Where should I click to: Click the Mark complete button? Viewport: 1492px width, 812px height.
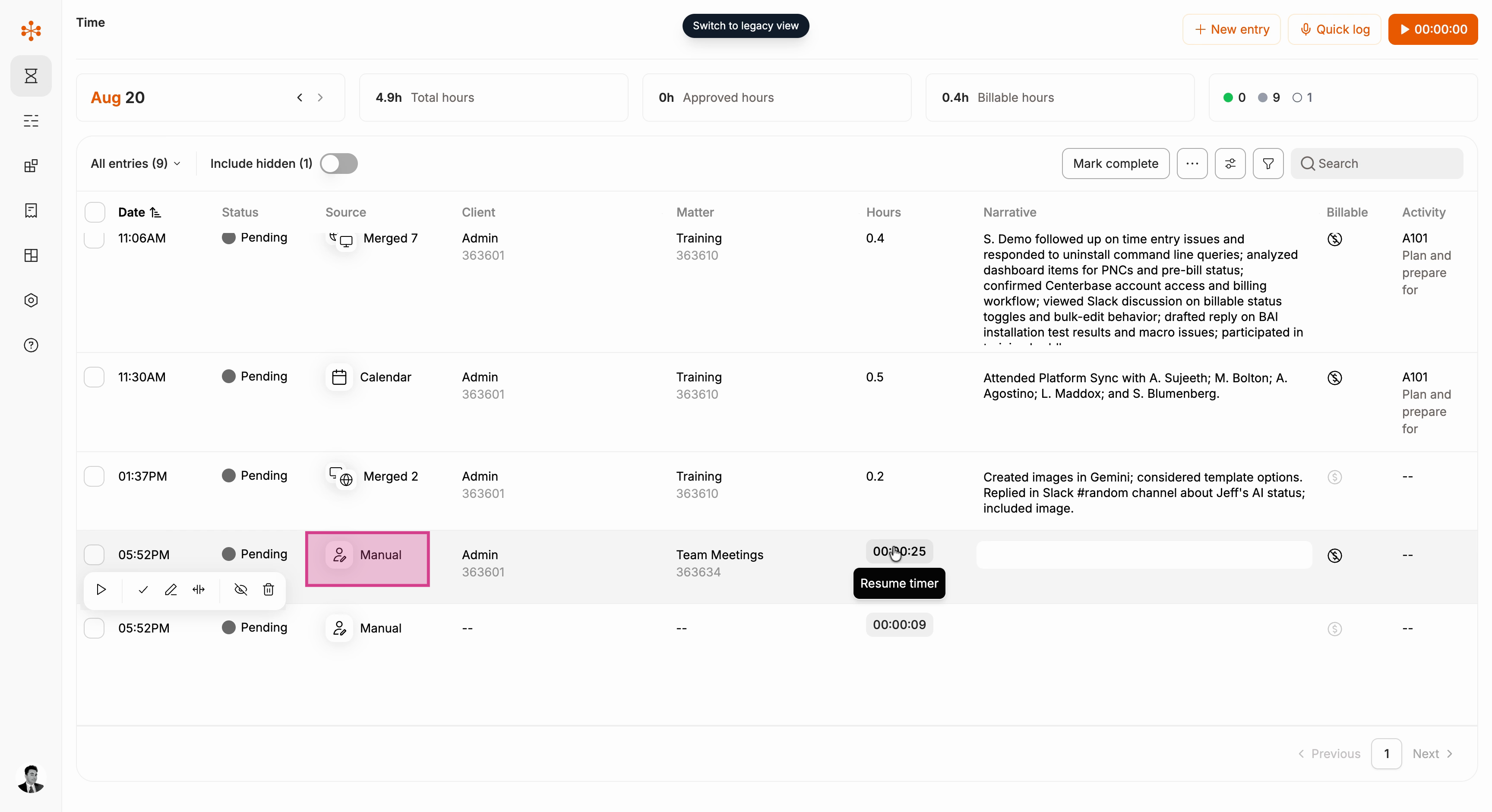pos(1116,164)
